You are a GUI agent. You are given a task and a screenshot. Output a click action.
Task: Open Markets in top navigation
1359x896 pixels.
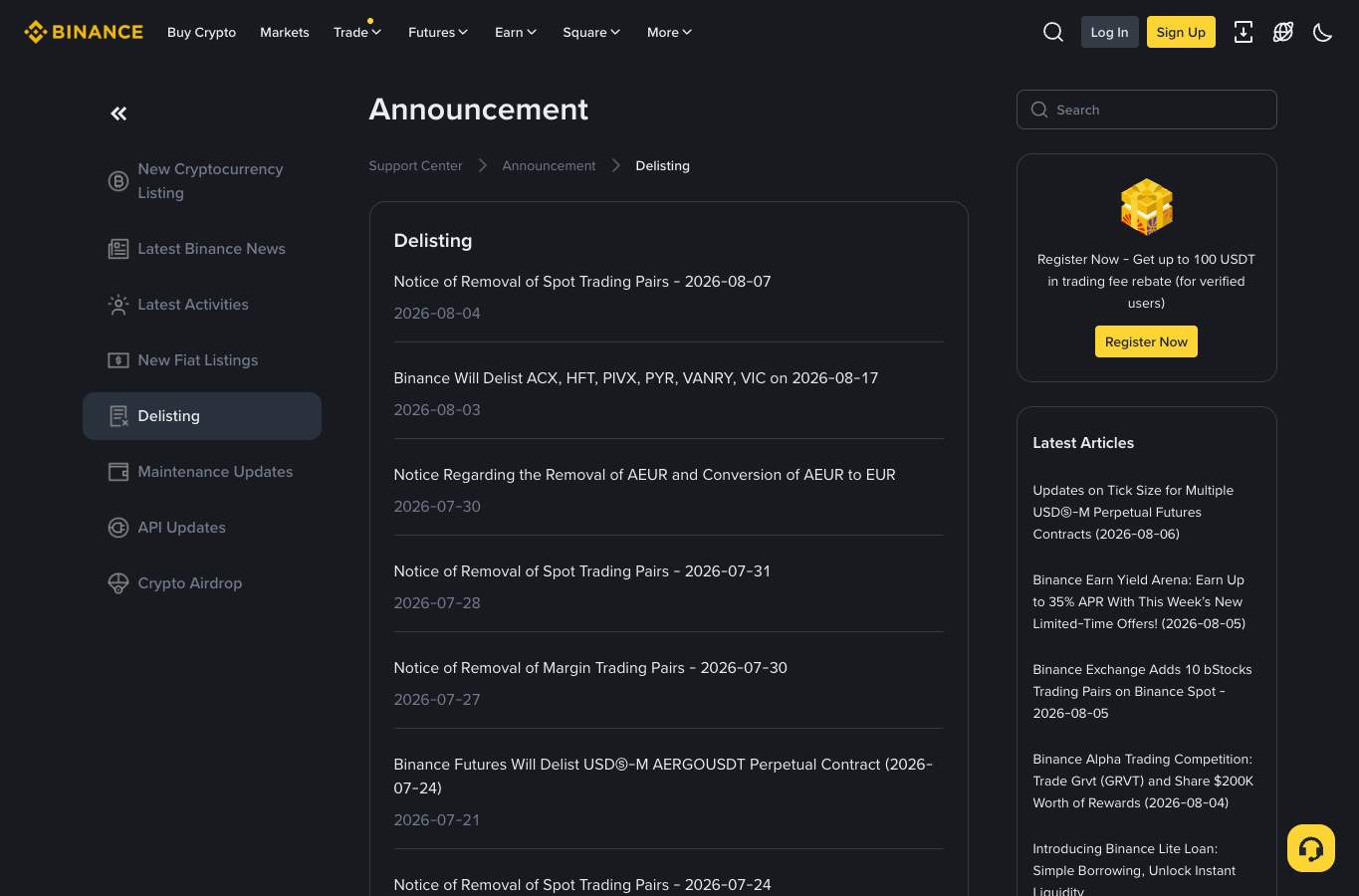point(285,32)
